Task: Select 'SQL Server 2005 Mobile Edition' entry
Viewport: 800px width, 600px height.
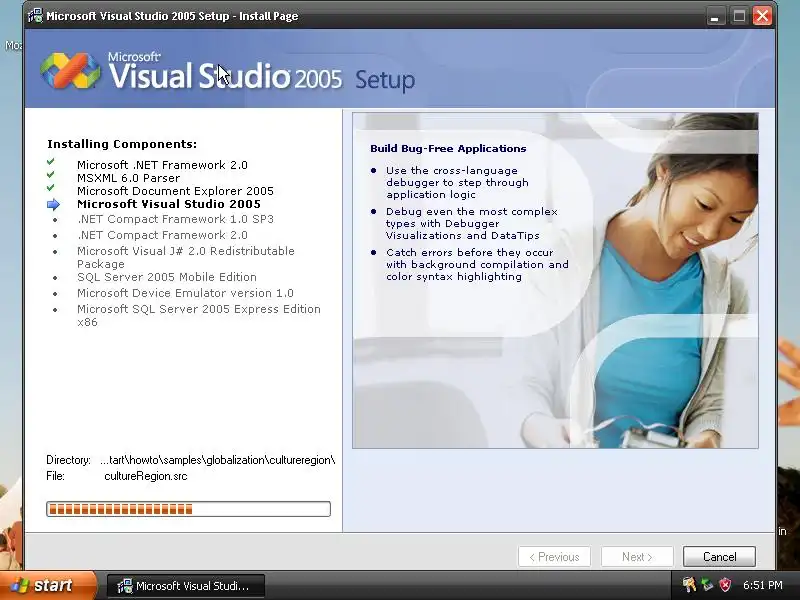Action: [x=167, y=277]
